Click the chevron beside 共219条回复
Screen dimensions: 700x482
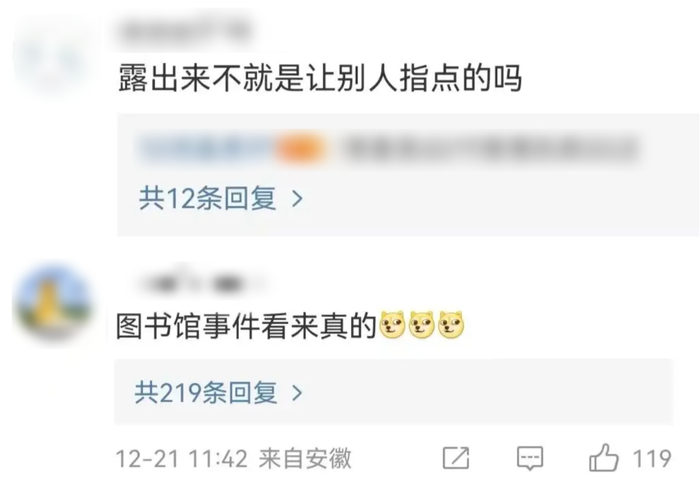pos(297,393)
